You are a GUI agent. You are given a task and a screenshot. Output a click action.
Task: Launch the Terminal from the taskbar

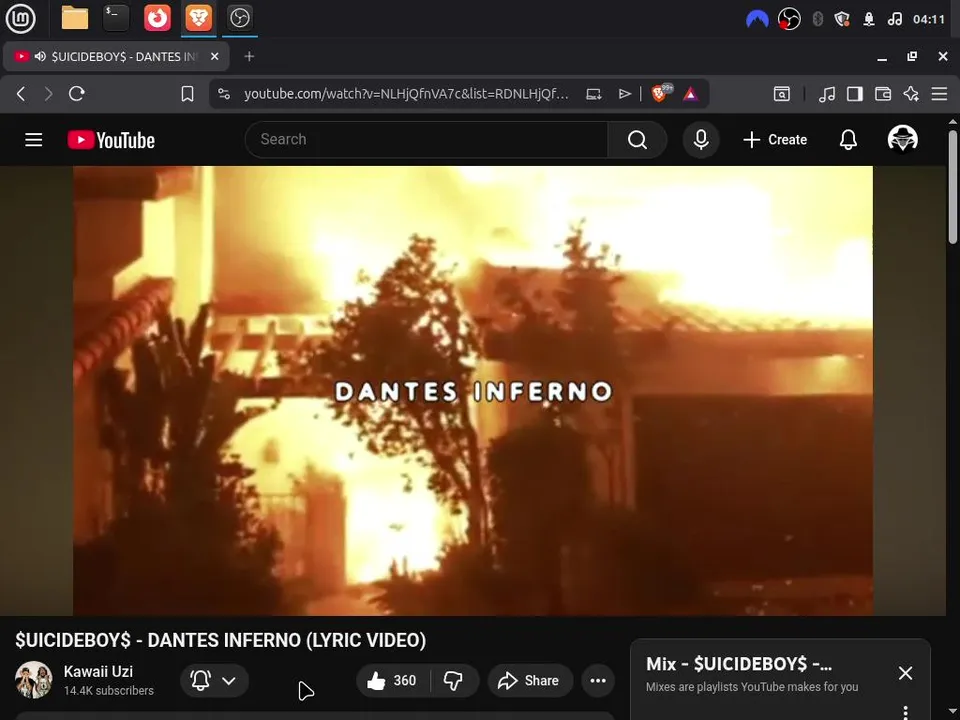[x=116, y=18]
